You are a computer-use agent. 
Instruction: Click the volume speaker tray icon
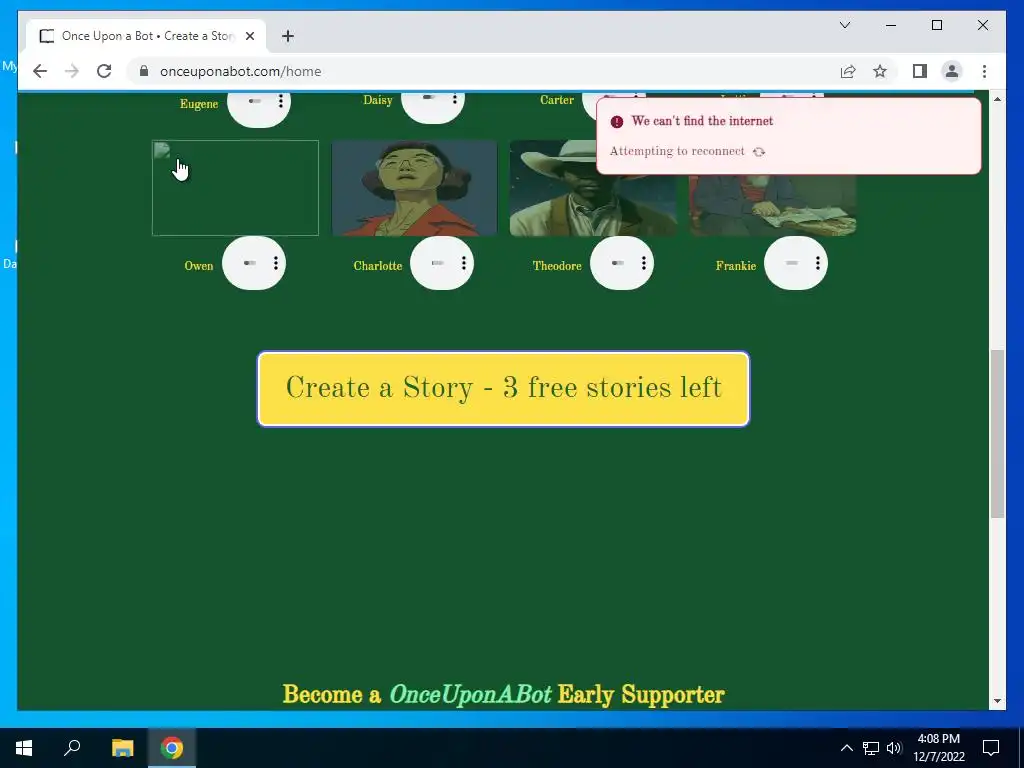(894, 748)
